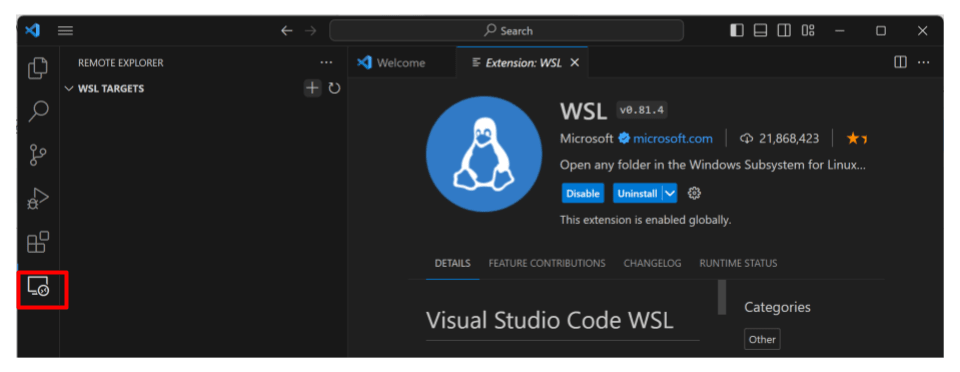Open the Remote Explorer view
The image size is (960, 372).
point(38,287)
